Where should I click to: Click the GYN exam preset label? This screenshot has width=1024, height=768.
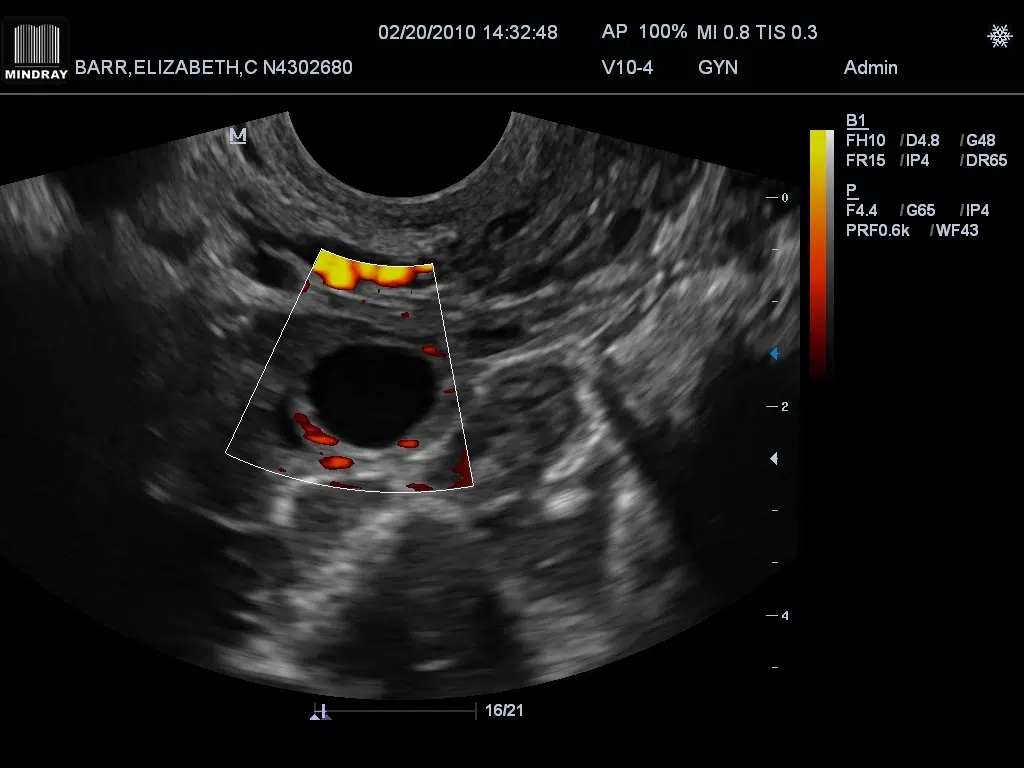coord(717,68)
